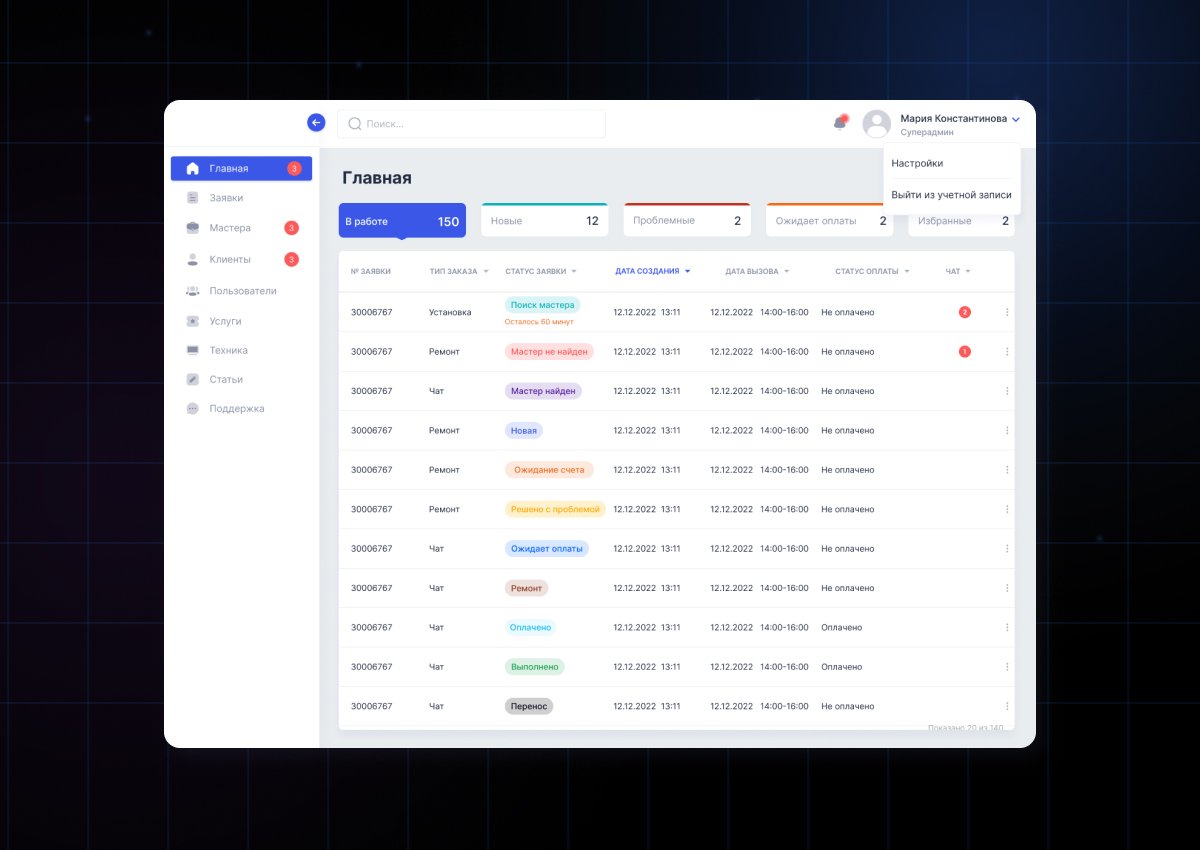Switch to the Новые tab
This screenshot has width=1200, height=850.
click(x=544, y=219)
